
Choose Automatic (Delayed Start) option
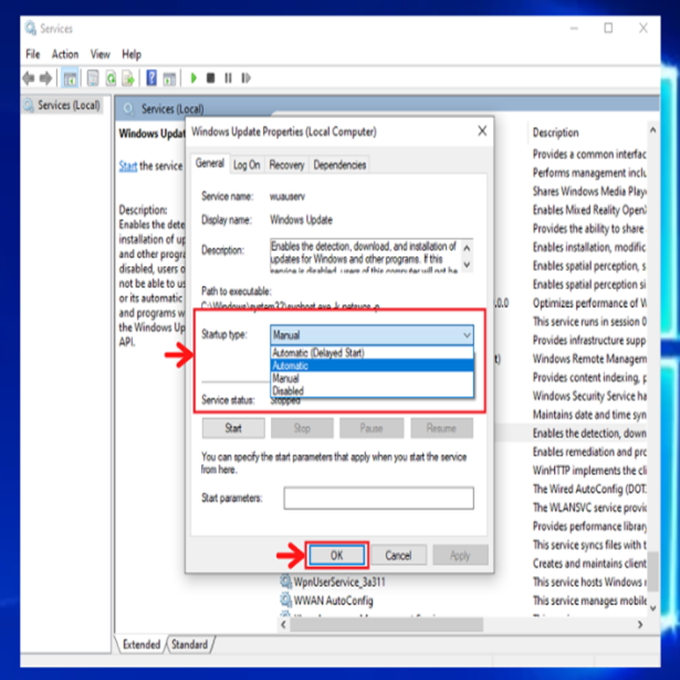(372, 353)
